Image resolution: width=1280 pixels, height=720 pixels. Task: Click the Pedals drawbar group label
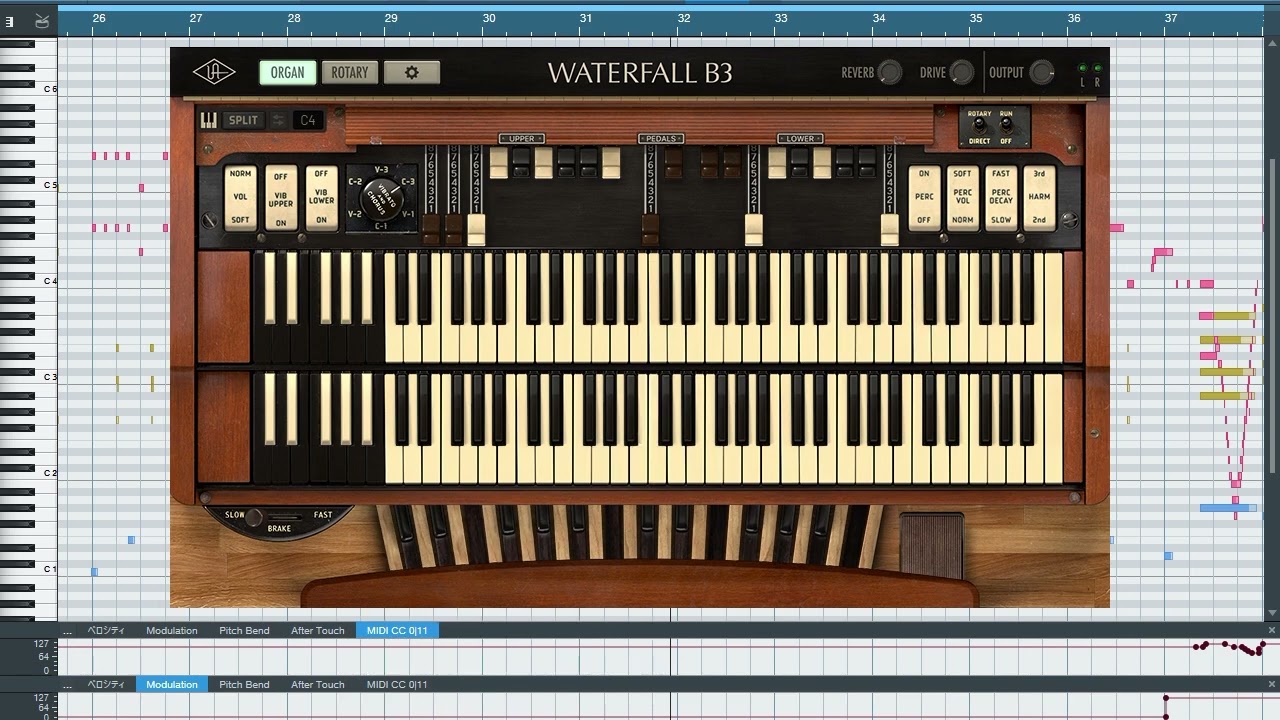coord(660,138)
